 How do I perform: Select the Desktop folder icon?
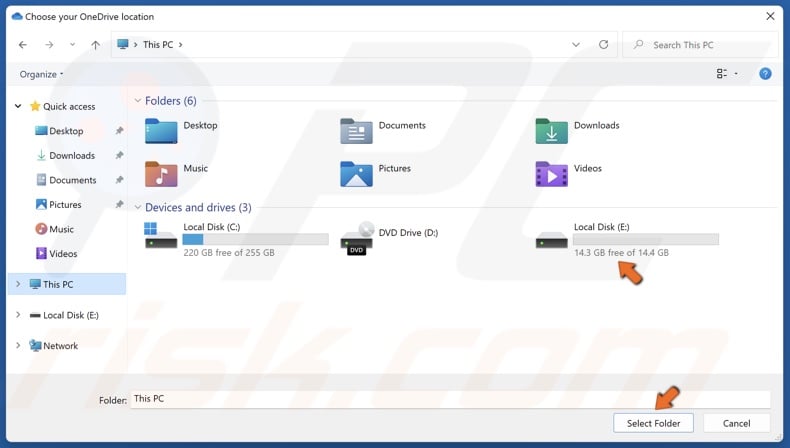point(161,131)
